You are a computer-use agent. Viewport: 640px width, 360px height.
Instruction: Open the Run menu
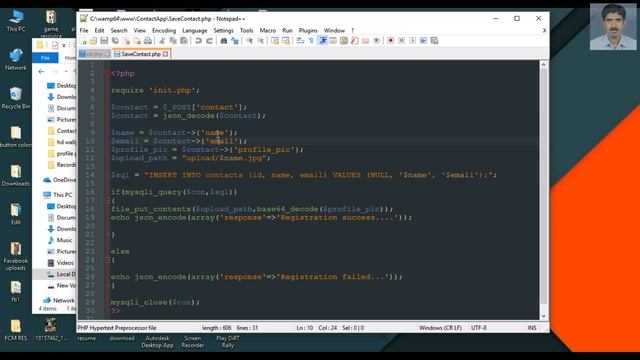click(287, 31)
